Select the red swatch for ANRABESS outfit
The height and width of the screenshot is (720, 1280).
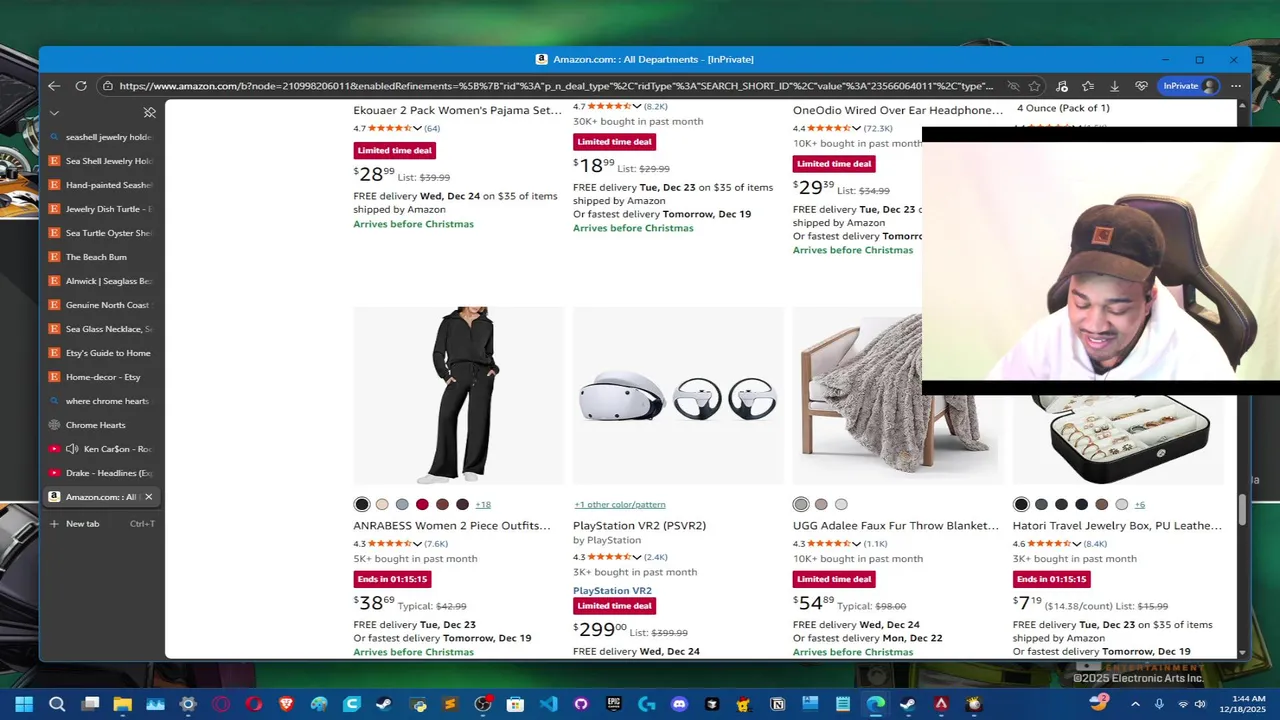click(x=422, y=504)
